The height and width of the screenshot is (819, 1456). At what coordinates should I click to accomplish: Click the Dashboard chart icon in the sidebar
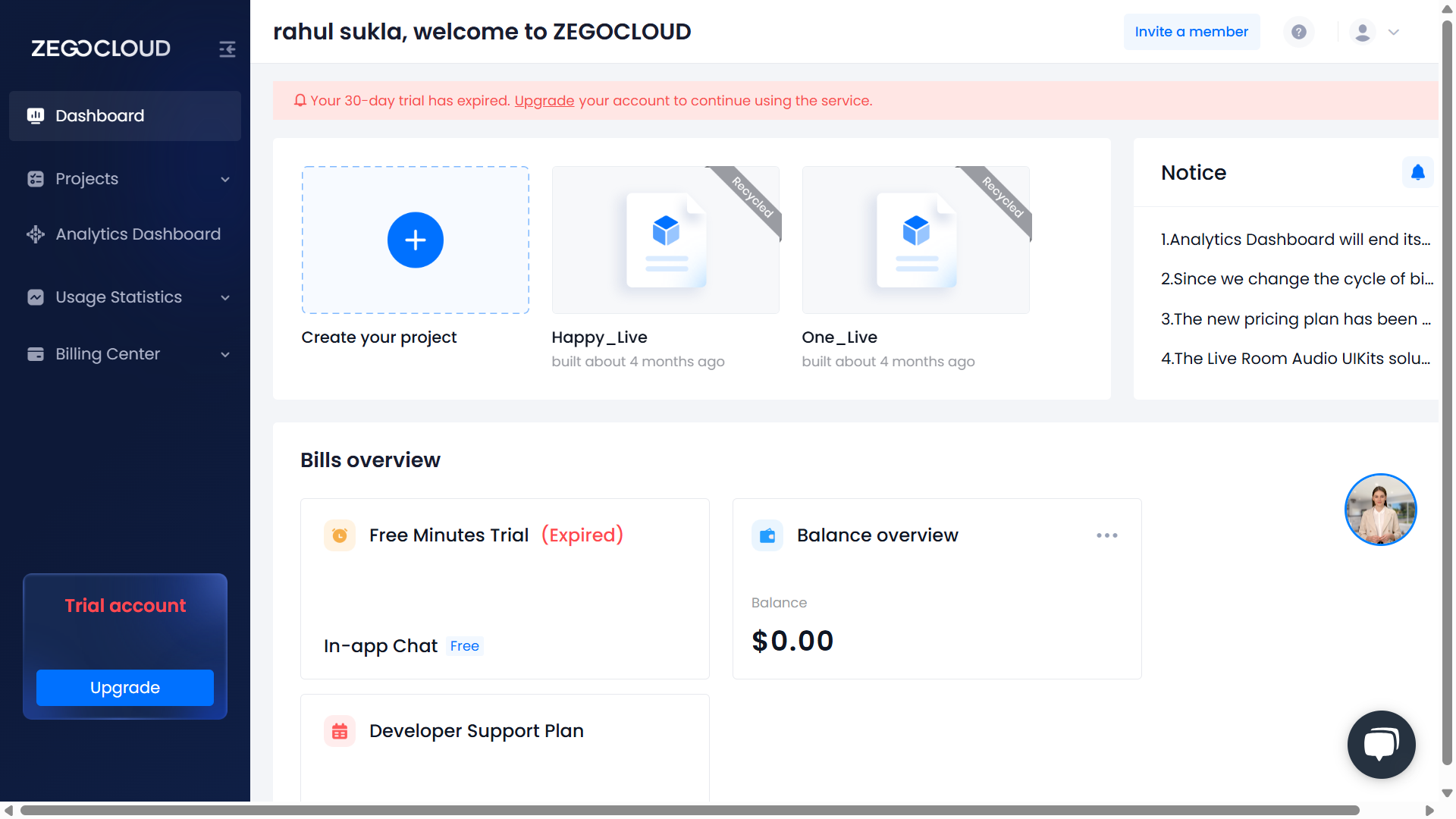coord(36,115)
